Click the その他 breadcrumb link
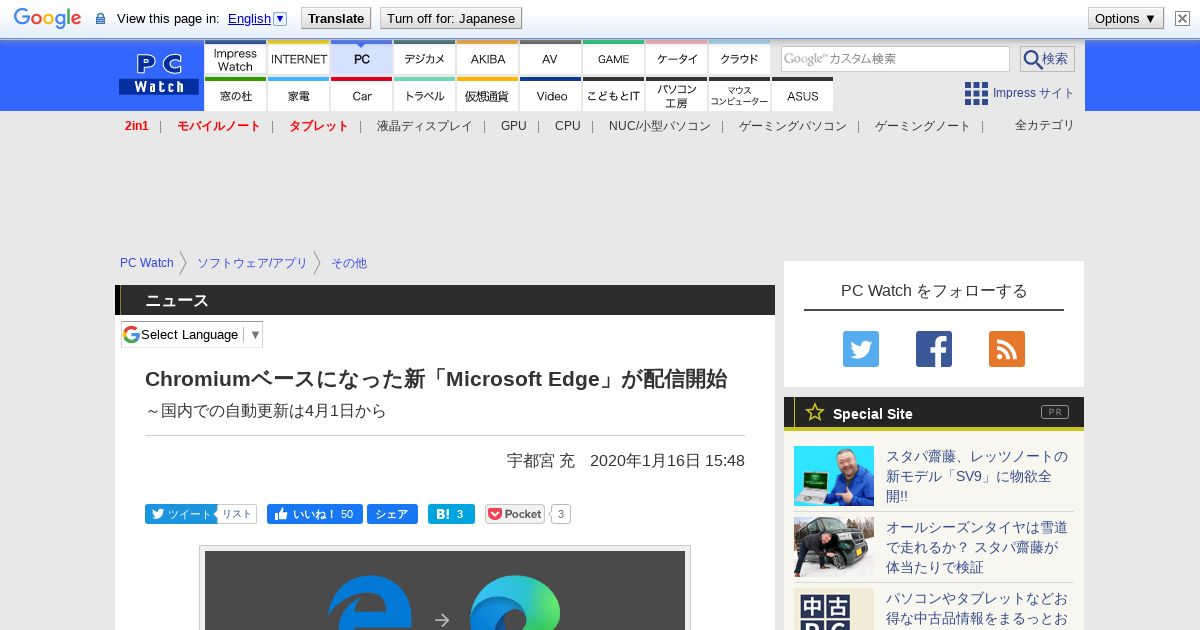Screen dimensions: 1200x630 click(349, 263)
